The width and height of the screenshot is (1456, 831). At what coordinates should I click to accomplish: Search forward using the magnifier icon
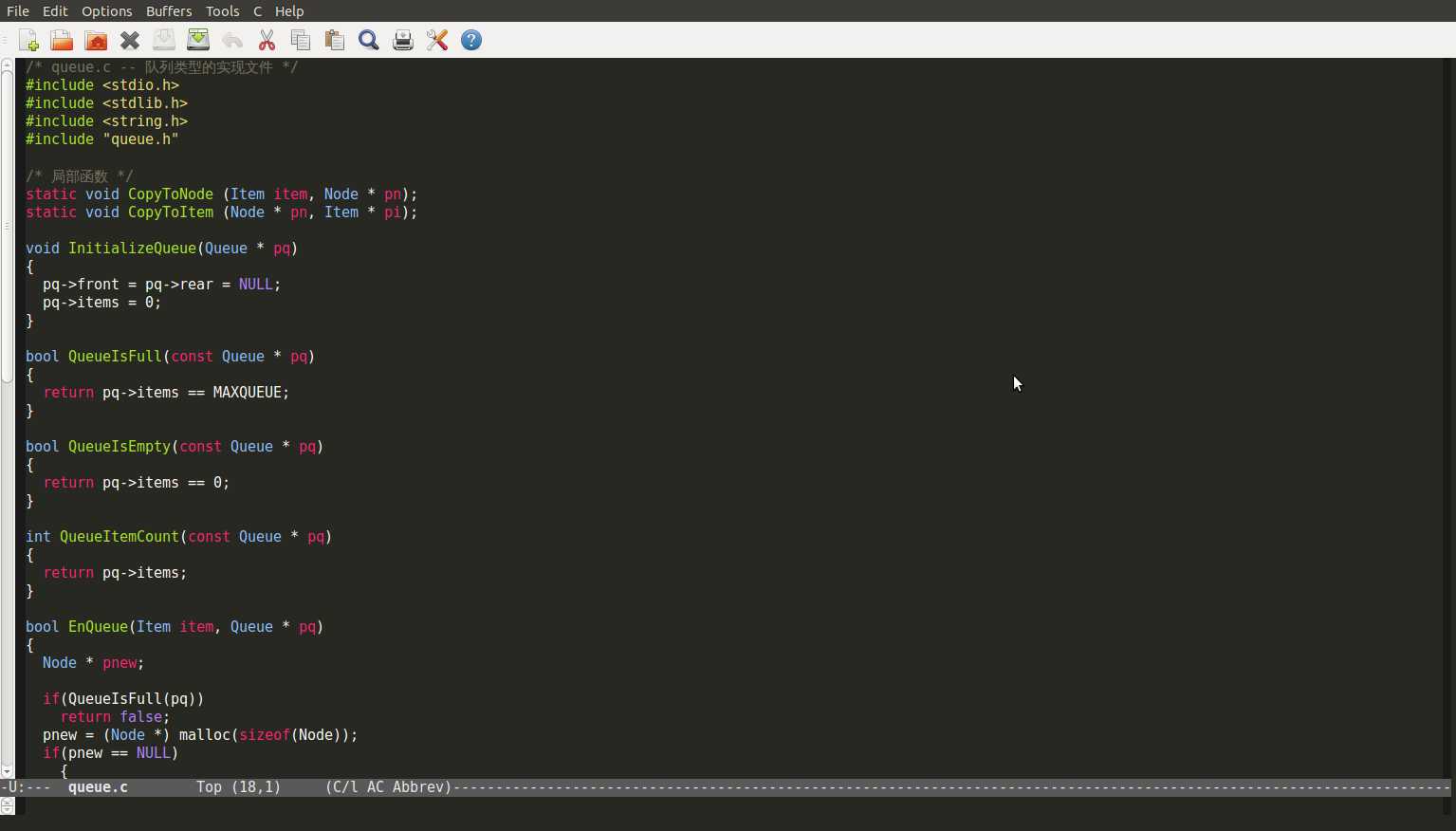pos(369,40)
